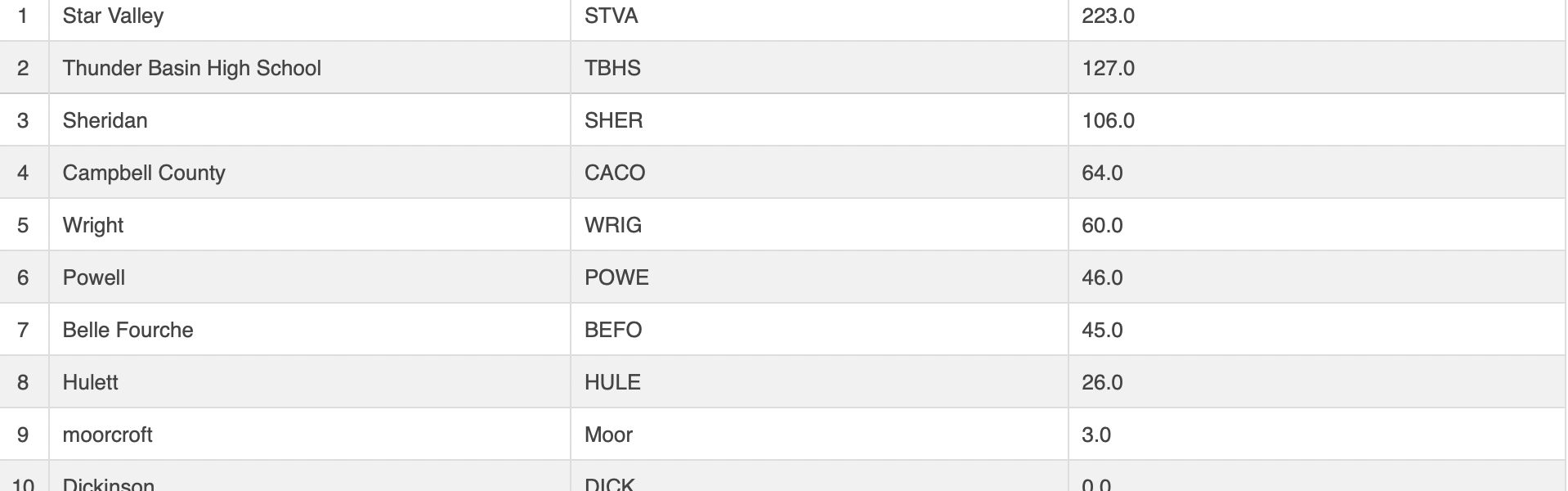1568x491 pixels.
Task: Select the 127.0 score value
Action: coord(1108,68)
